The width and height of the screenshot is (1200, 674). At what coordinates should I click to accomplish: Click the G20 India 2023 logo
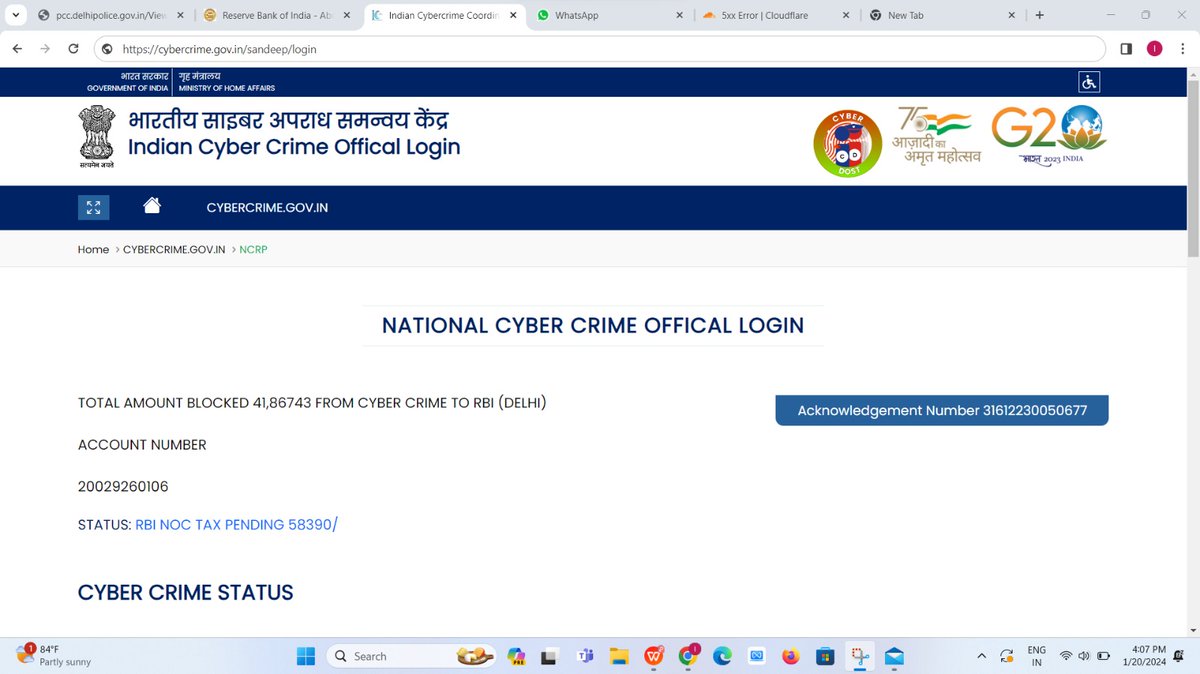[x=1047, y=135]
